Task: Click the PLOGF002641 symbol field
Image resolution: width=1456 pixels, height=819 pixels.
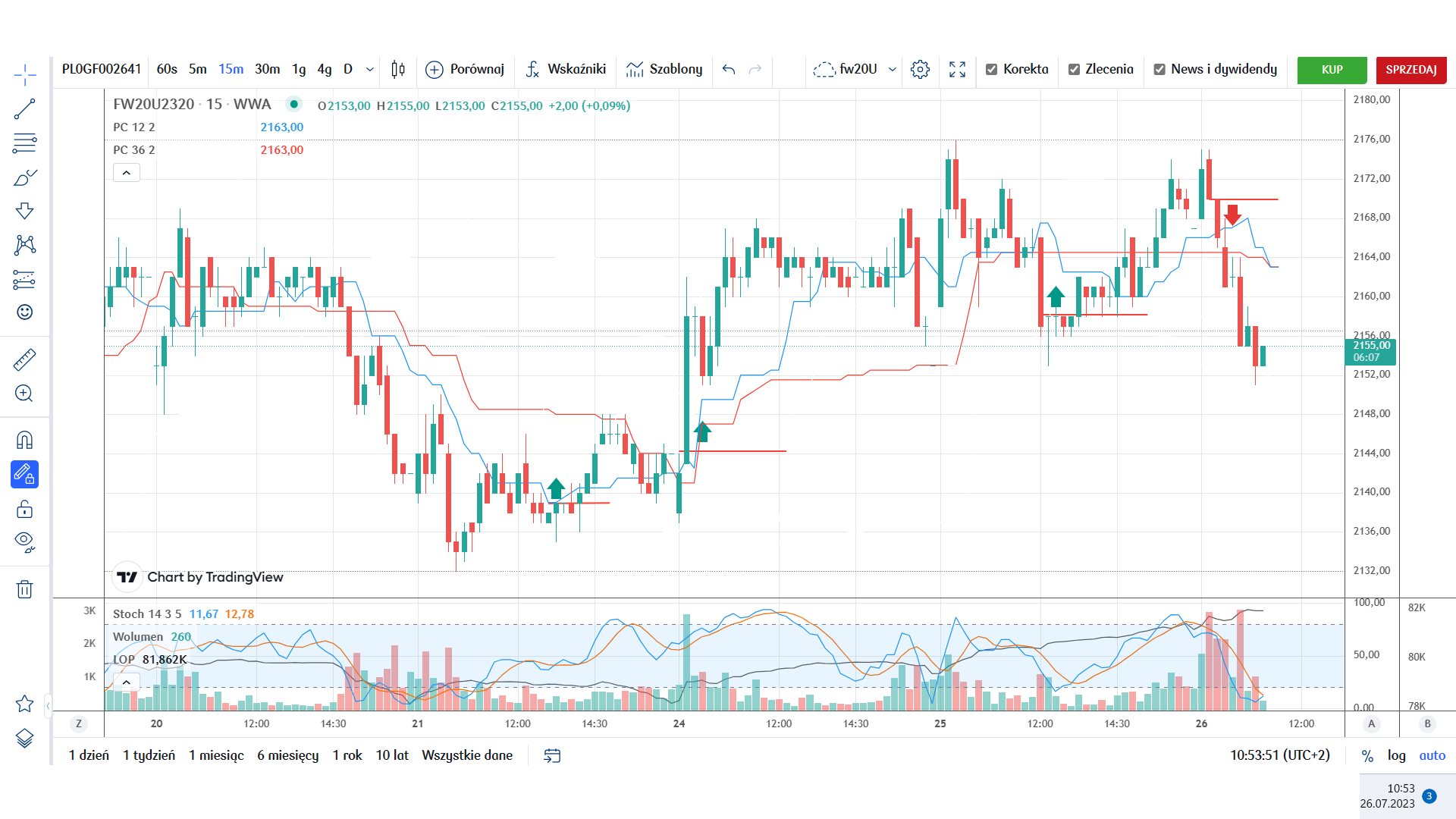Action: (102, 70)
